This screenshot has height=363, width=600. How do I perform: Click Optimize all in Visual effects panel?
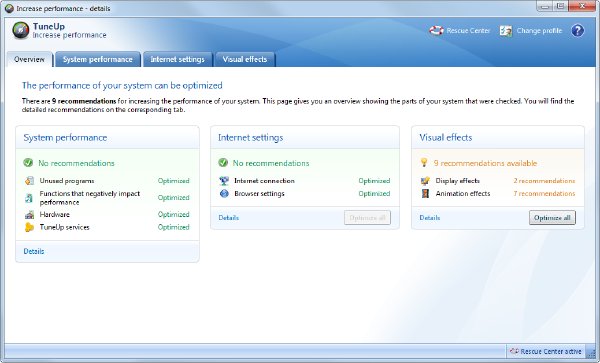pyautogui.click(x=552, y=218)
